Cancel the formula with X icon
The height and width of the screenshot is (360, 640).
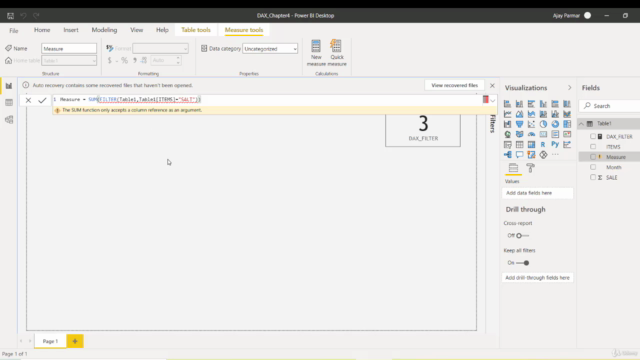coord(28,100)
